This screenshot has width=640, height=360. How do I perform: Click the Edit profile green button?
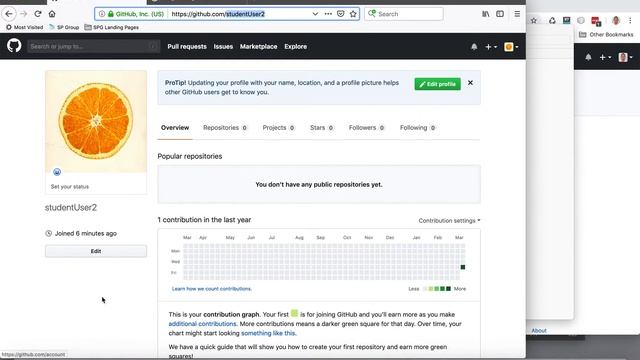click(438, 84)
